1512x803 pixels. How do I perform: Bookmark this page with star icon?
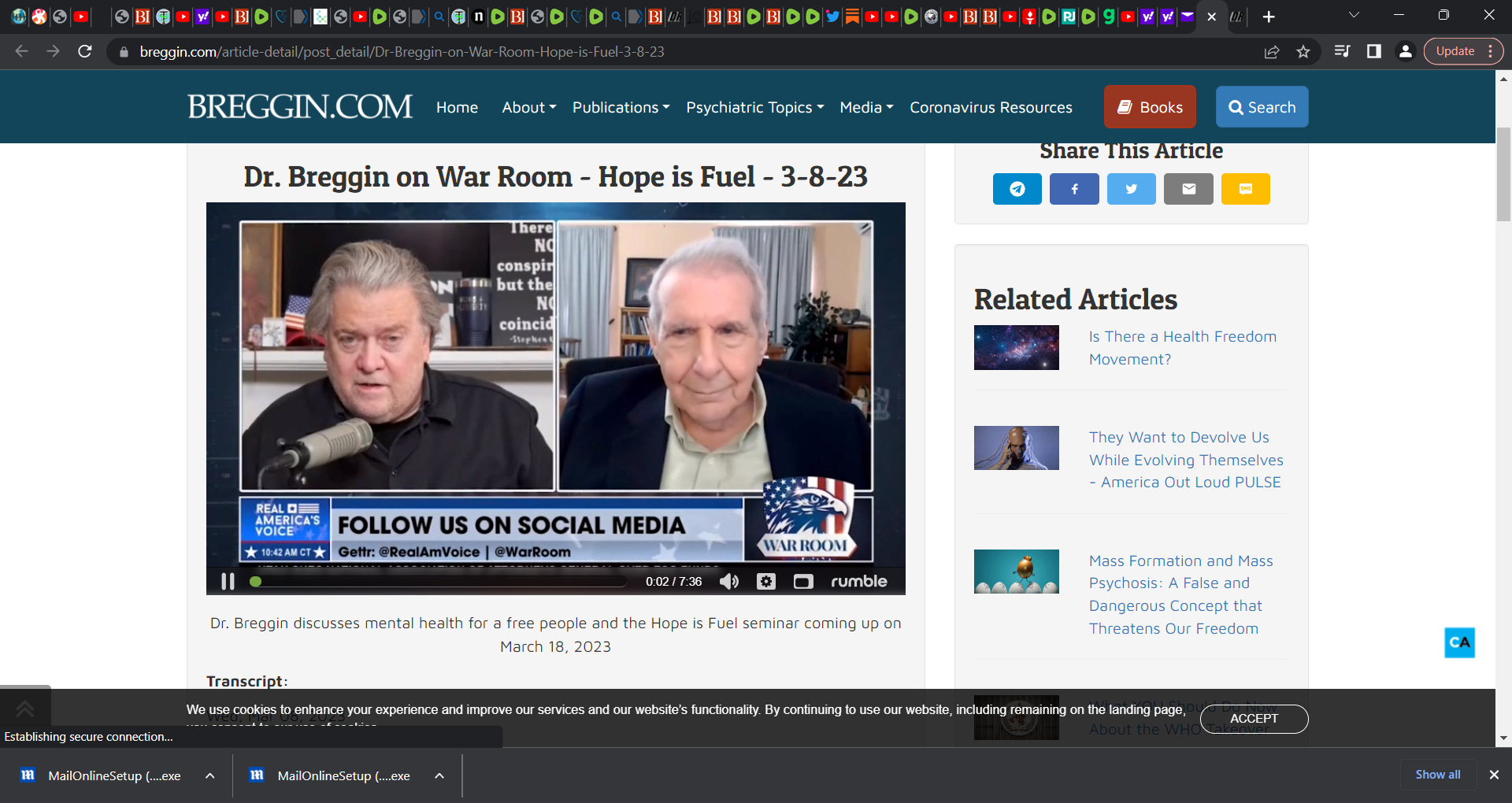pos(1303,52)
